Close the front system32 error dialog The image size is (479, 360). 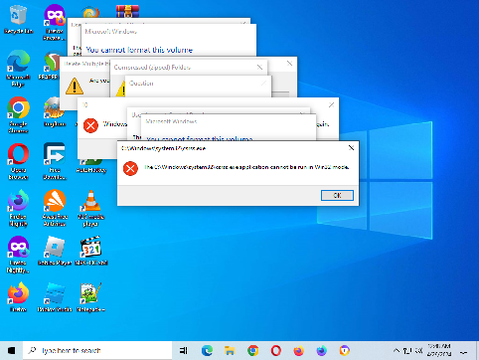coord(351,148)
